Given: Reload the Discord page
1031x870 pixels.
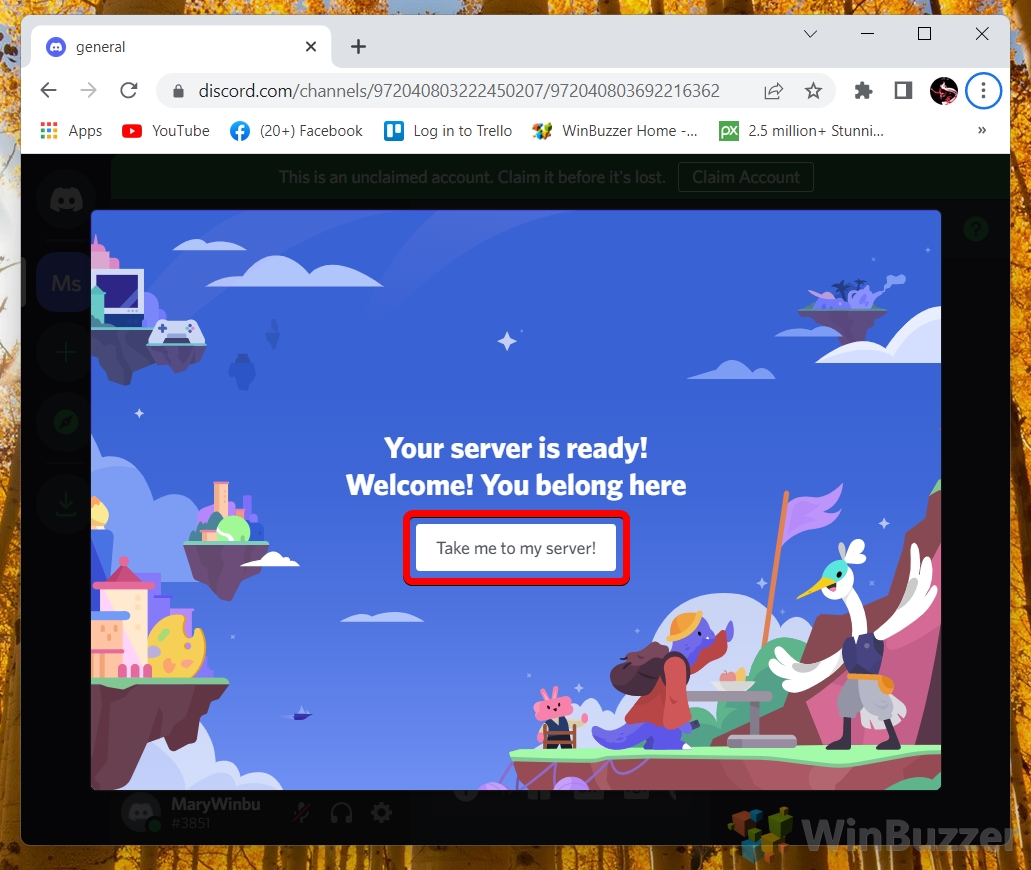Looking at the screenshot, I should (129, 90).
